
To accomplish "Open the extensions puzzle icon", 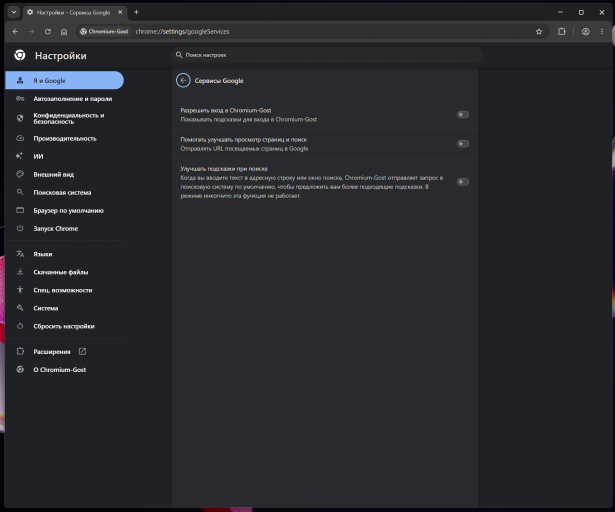I will click(x=562, y=31).
